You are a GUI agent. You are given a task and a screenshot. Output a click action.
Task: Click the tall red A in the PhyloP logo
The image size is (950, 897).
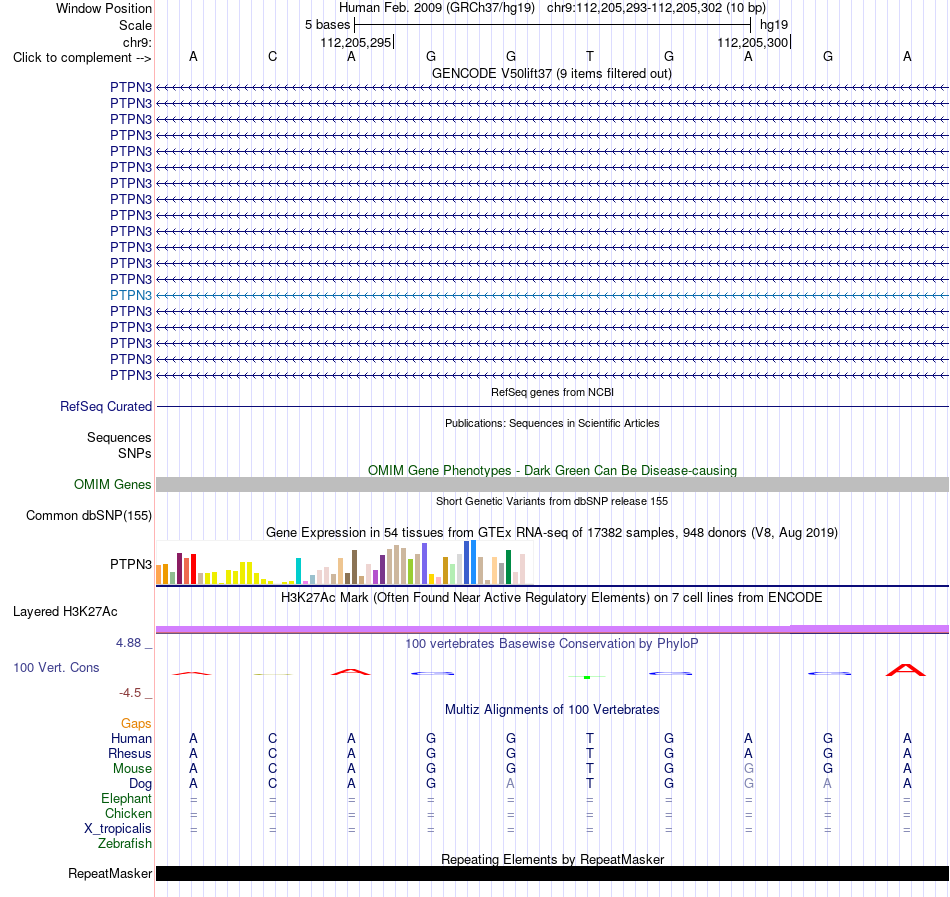click(906, 670)
